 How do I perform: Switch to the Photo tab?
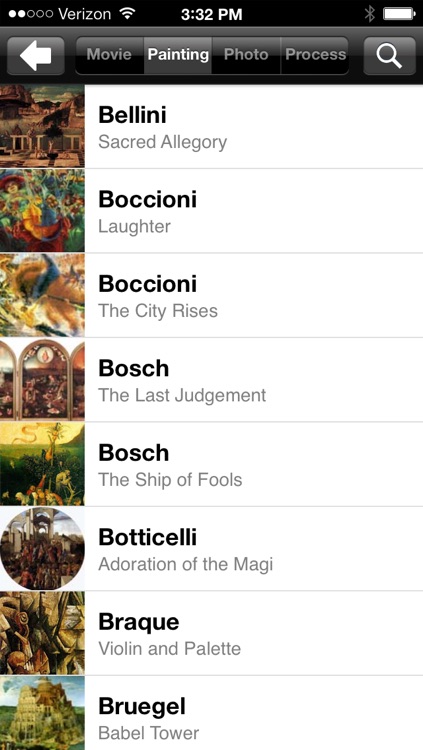point(246,55)
